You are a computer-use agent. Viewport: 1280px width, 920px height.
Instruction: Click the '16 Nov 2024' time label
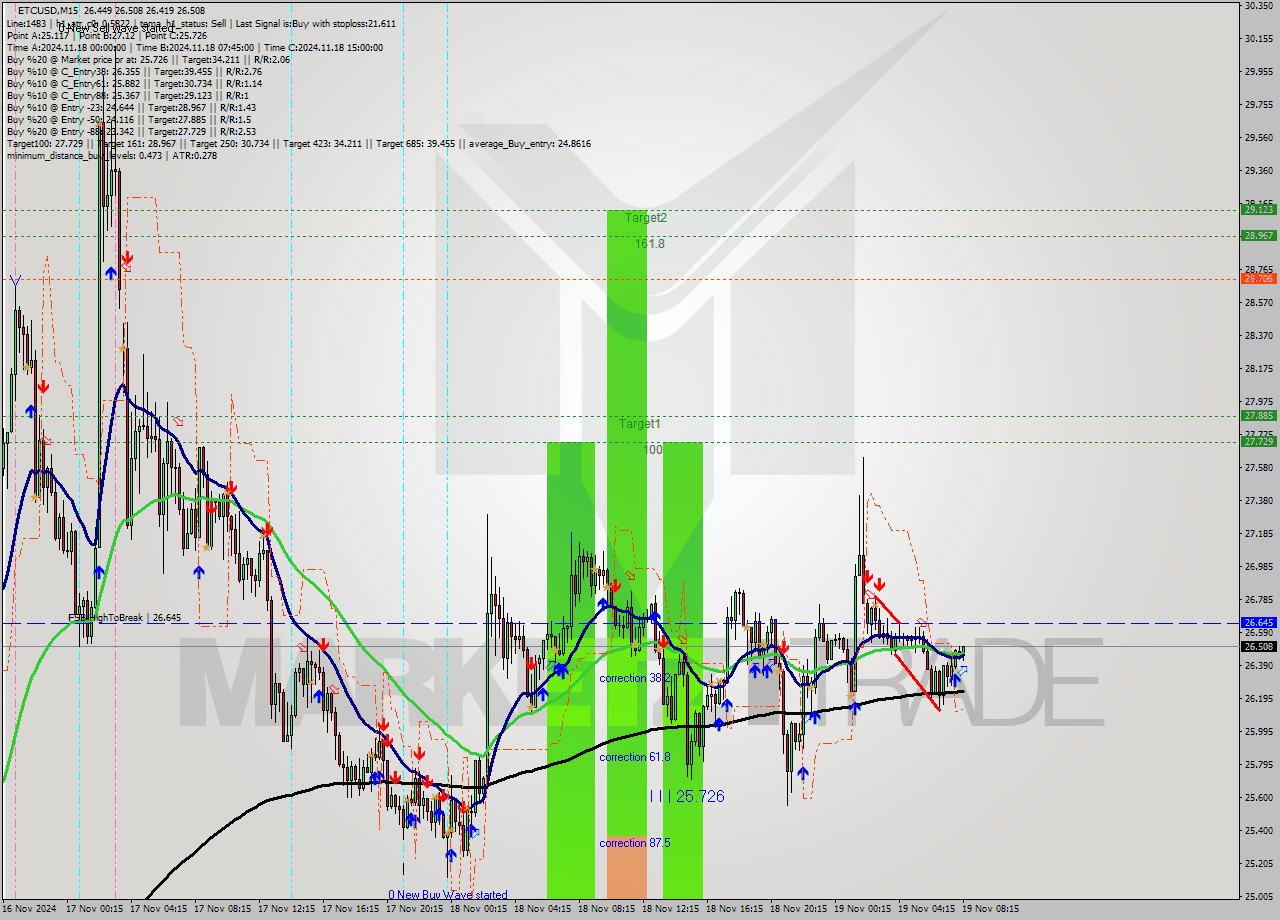tap(31, 909)
